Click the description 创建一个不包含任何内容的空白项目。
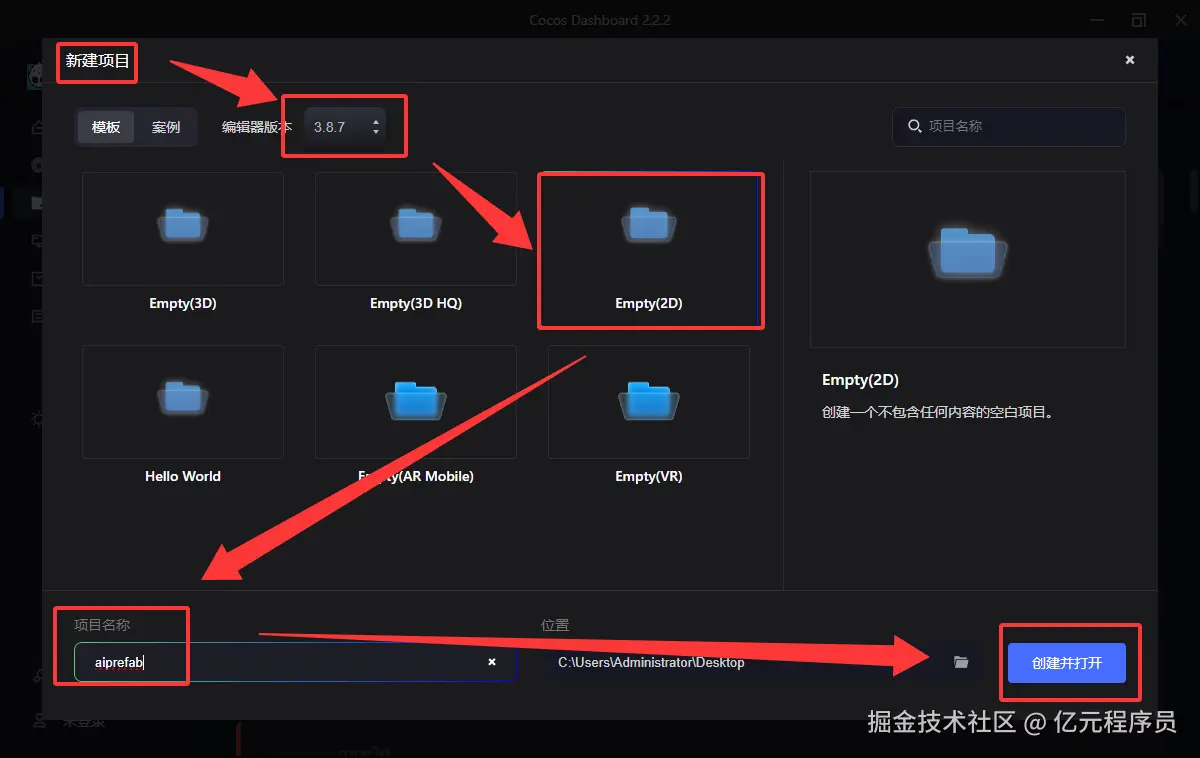1200x758 pixels. [x=938, y=412]
